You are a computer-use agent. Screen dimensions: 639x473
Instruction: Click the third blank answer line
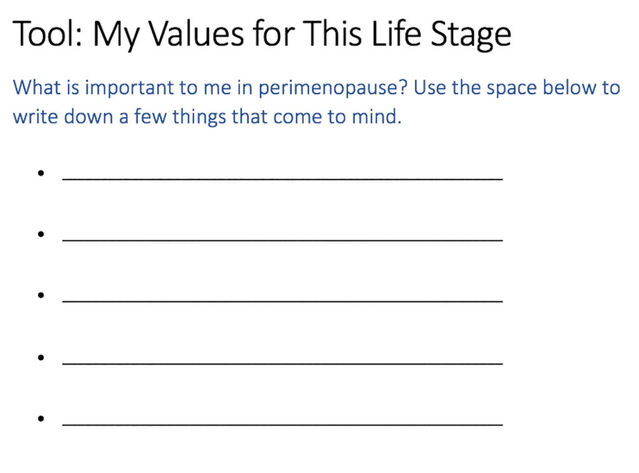(282, 299)
